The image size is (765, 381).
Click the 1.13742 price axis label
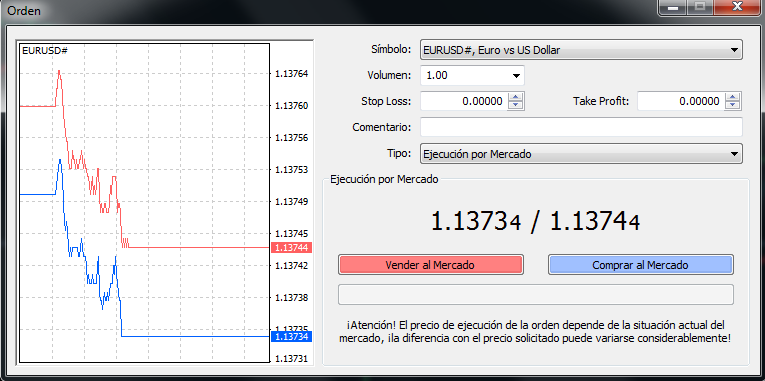pos(291,266)
